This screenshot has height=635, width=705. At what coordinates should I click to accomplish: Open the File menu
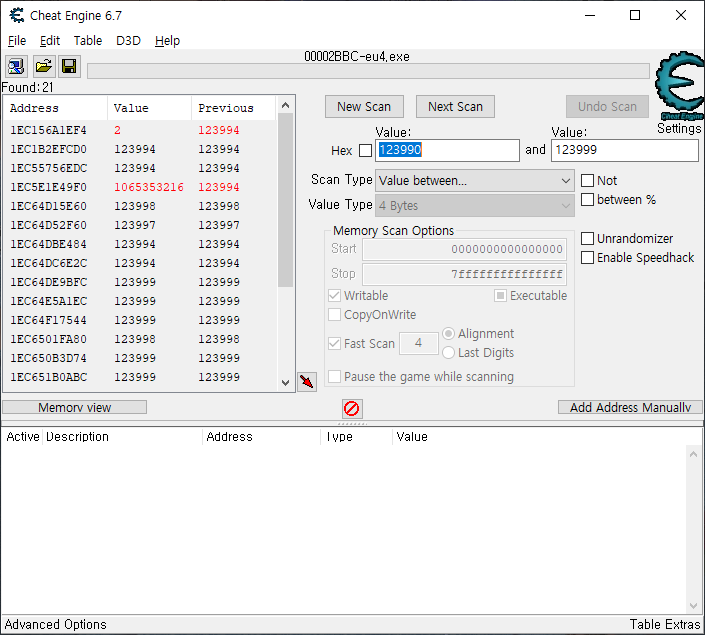click(x=17, y=40)
